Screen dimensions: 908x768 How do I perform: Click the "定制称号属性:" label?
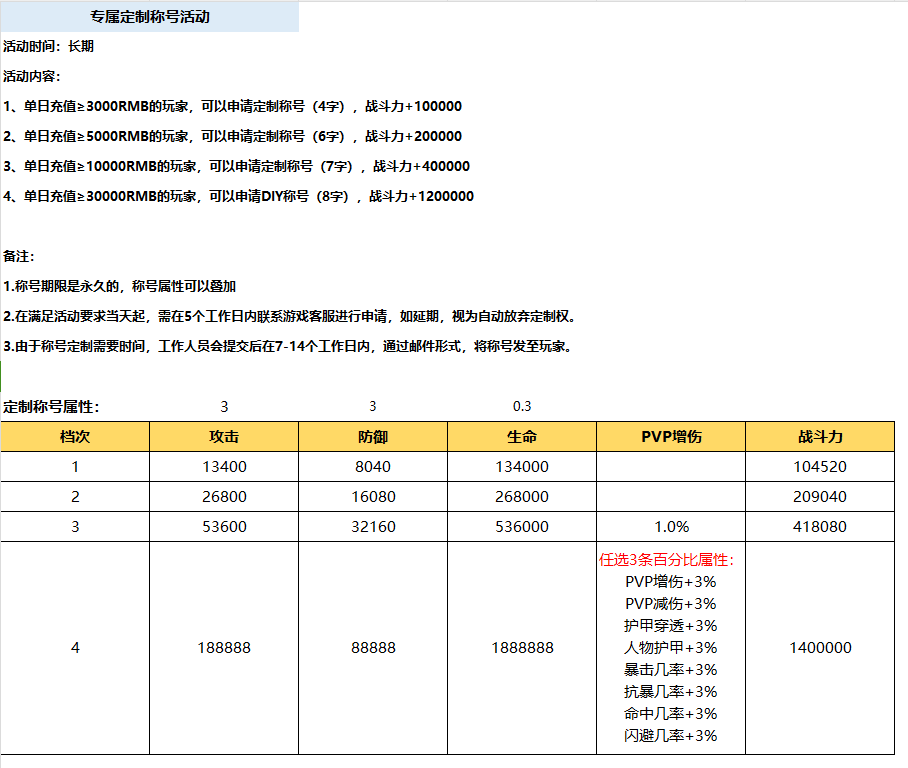52,407
